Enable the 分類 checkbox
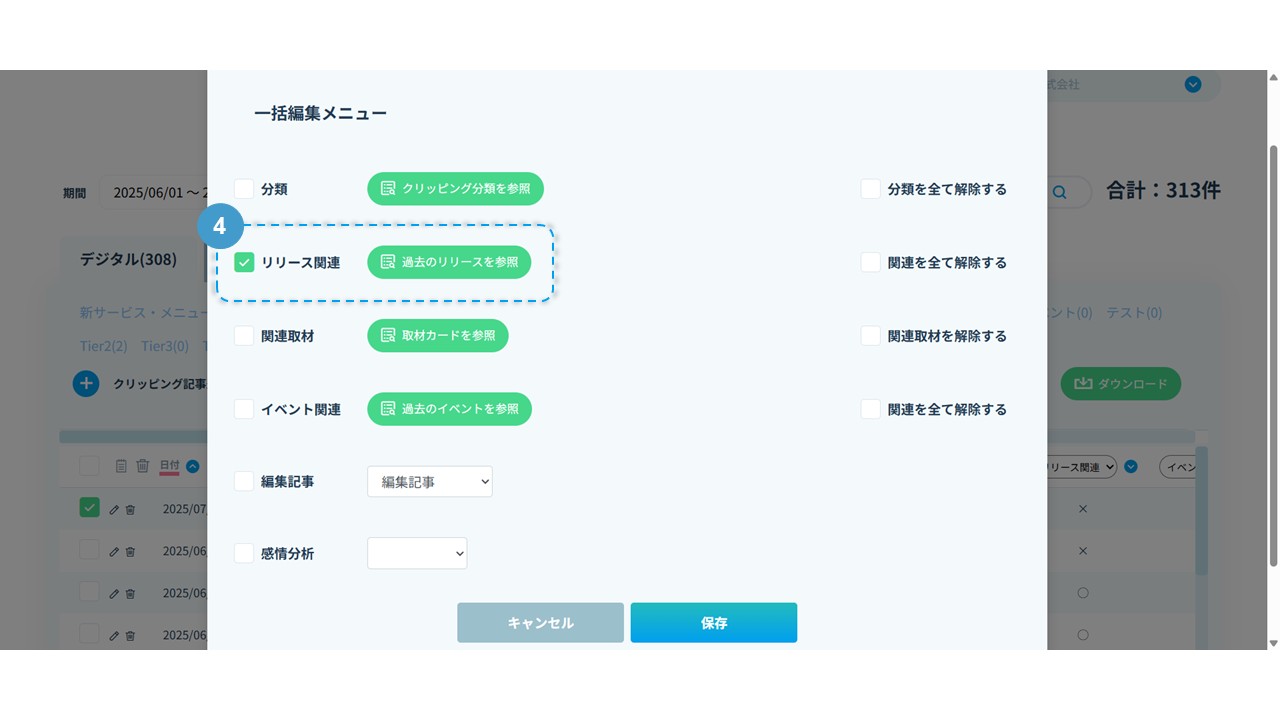Image resolution: width=1280 pixels, height=720 pixels. pos(244,189)
